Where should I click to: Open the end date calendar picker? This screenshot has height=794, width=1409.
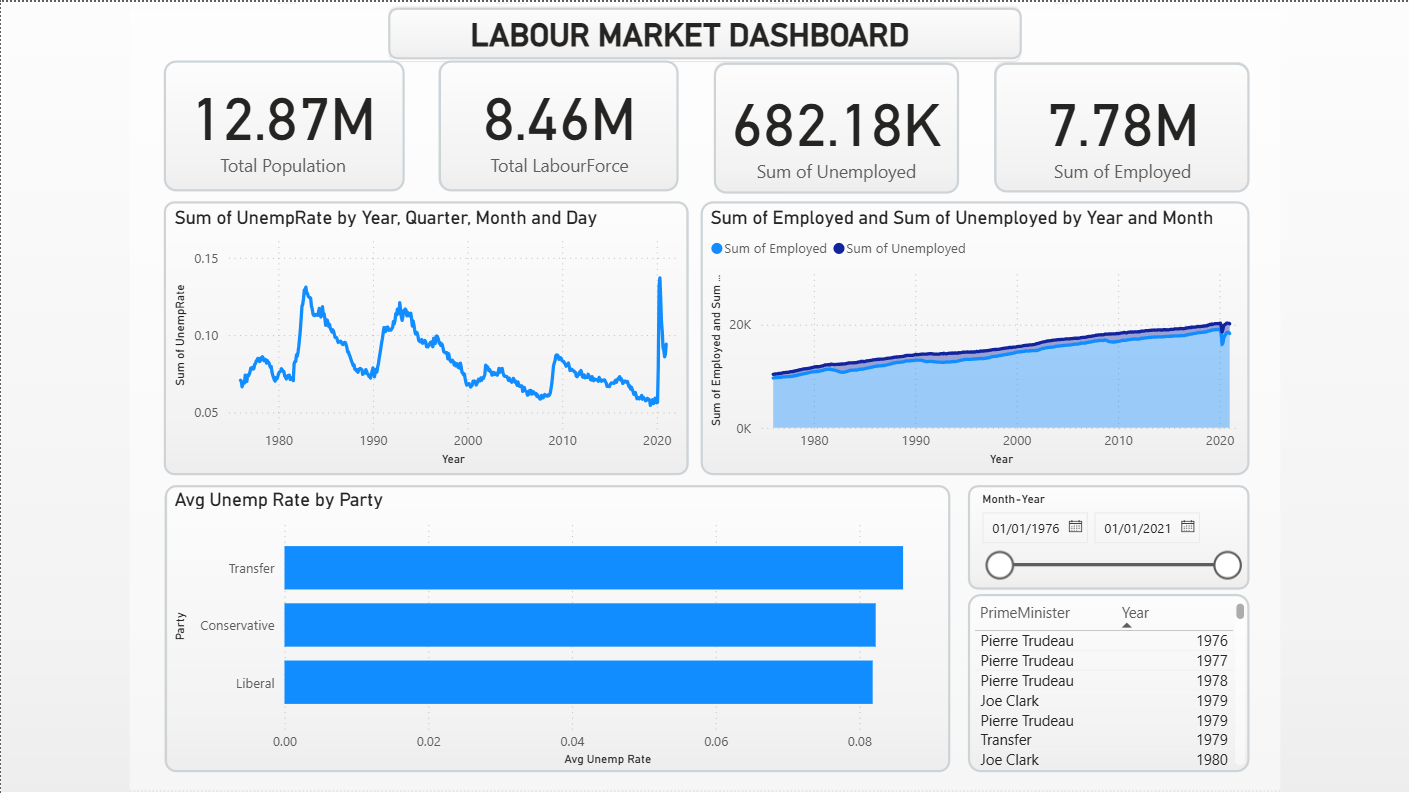pos(1188,527)
